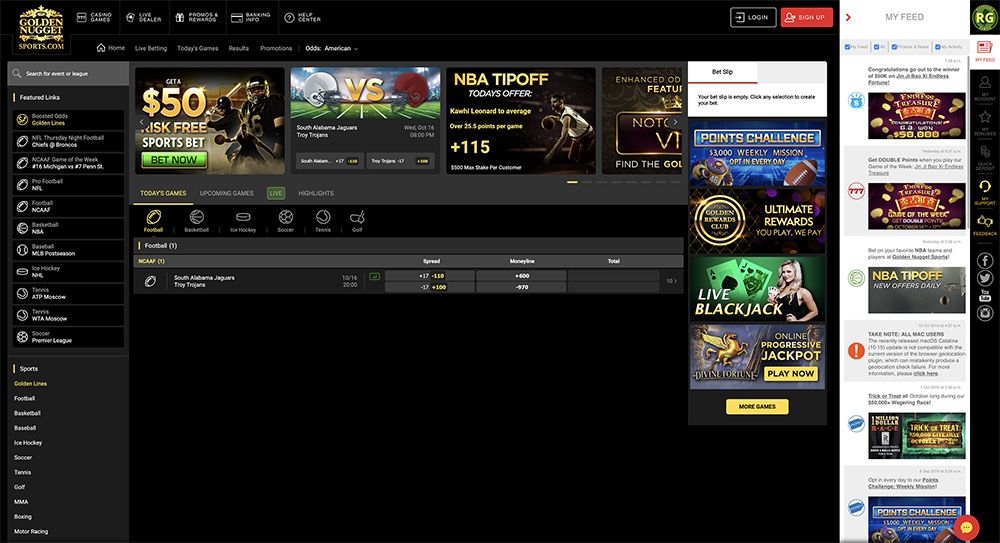The image size is (1000, 543).
Task: Go to previous banner with the left carousel arrow
Action: click(x=142, y=121)
